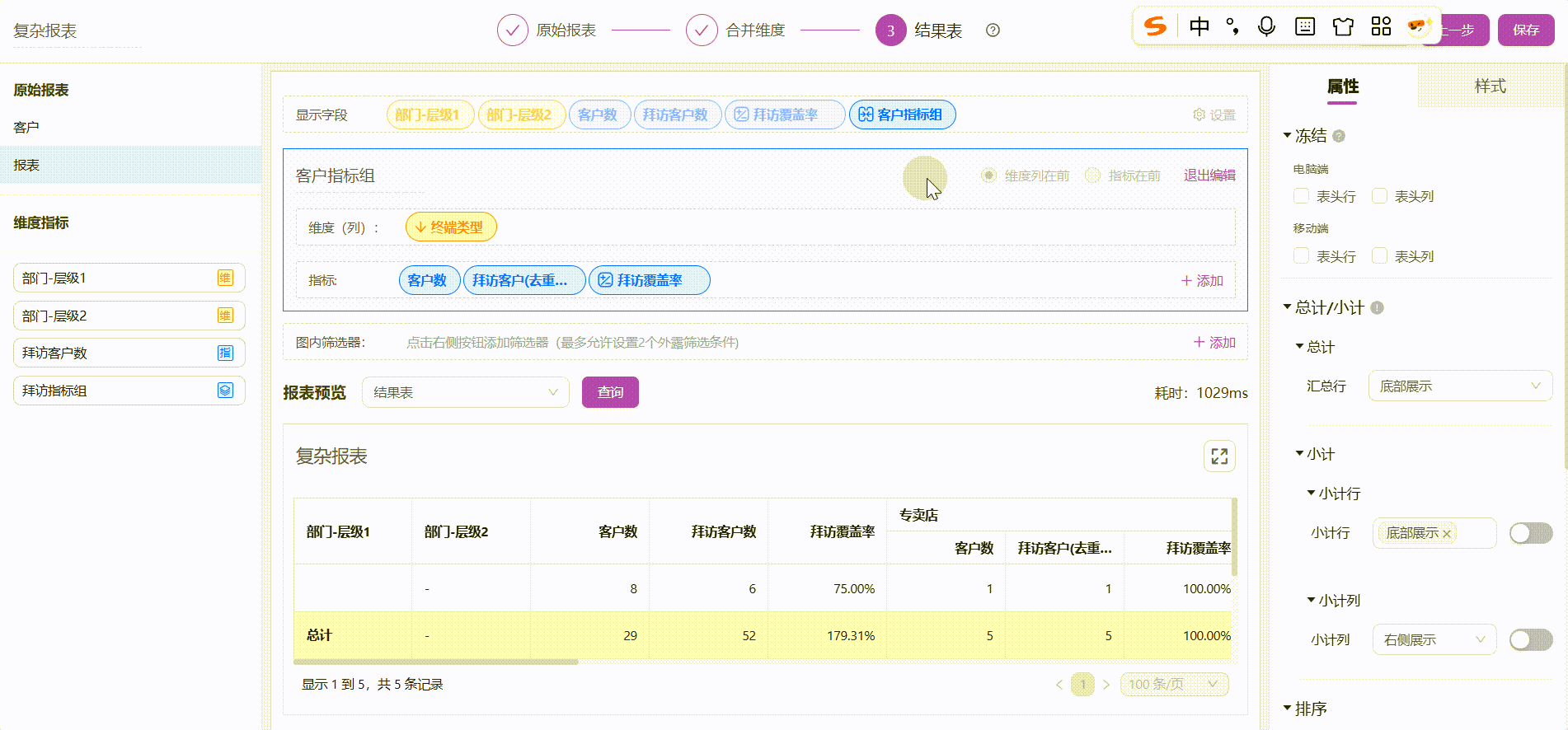Collapse the 小计行 subsection
Screen dimensions: 1568x730
pyautogui.click(x=1311, y=493)
